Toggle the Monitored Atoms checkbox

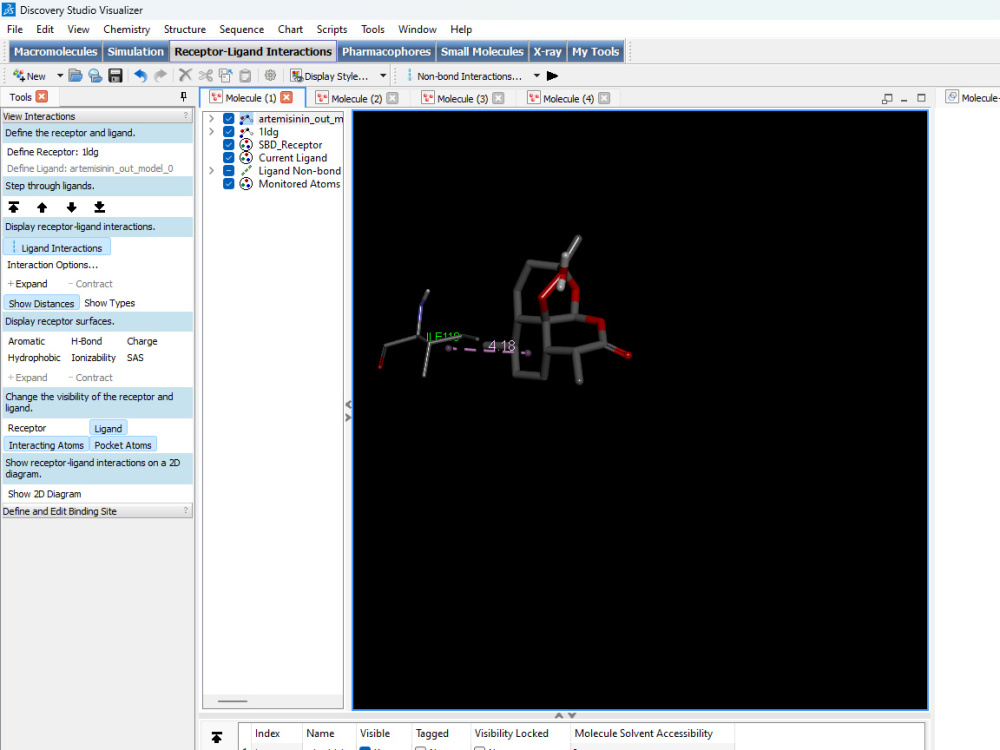click(229, 184)
